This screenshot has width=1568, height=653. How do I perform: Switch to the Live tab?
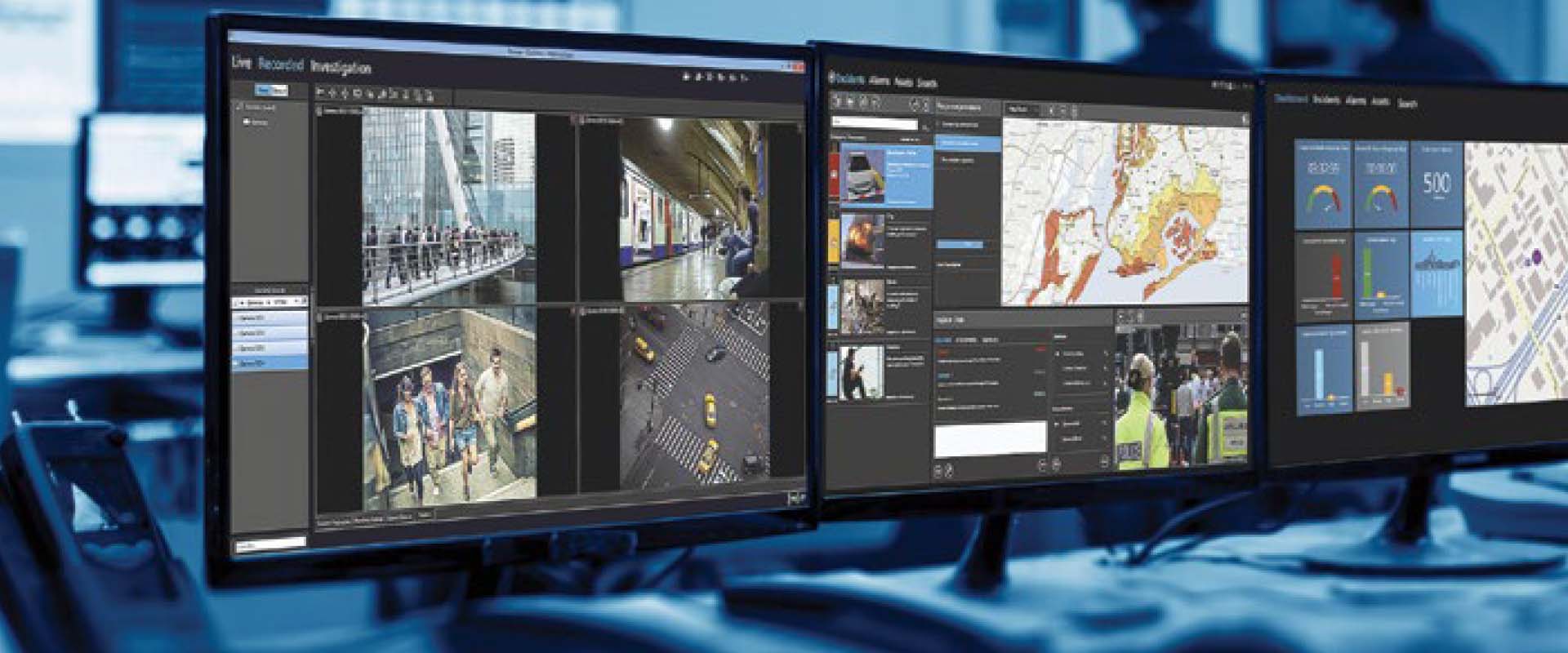pos(241,63)
